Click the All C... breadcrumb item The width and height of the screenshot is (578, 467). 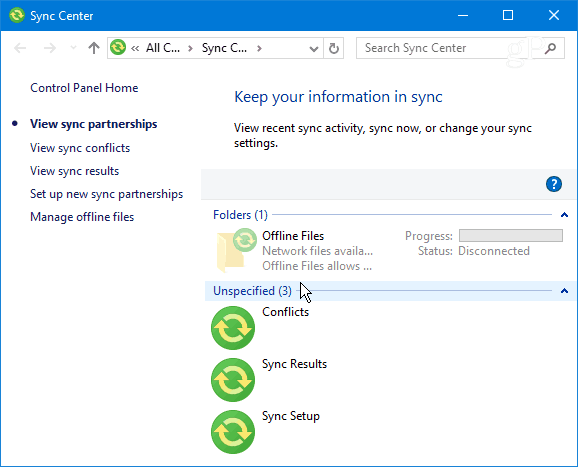tap(163, 48)
